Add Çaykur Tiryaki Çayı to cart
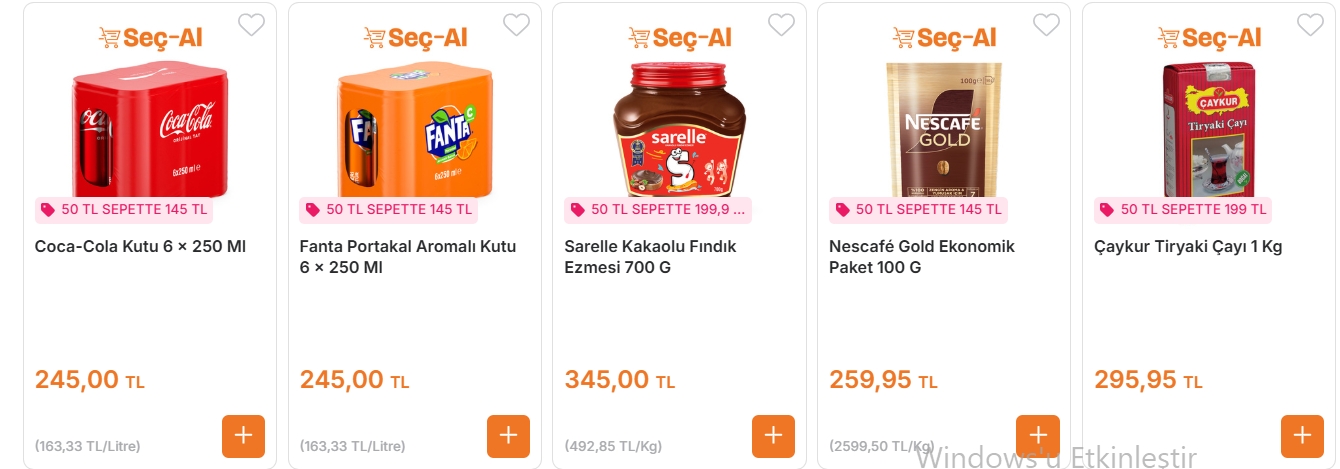Image resolution: width=1340 pixels, height=469 pixels. [x=1302, y=436]
